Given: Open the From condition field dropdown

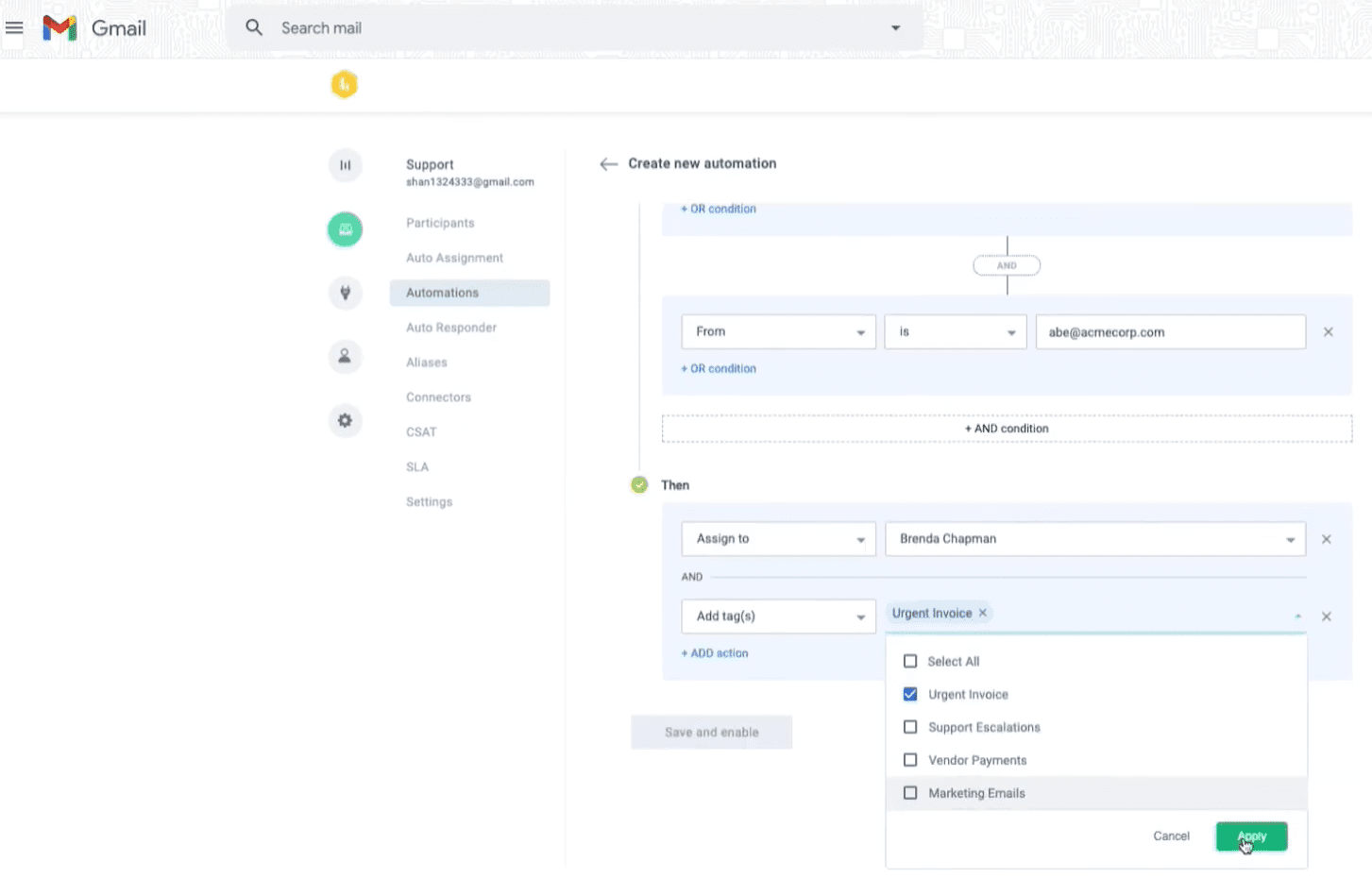Looking at the screenshot, I should [778, 332].
